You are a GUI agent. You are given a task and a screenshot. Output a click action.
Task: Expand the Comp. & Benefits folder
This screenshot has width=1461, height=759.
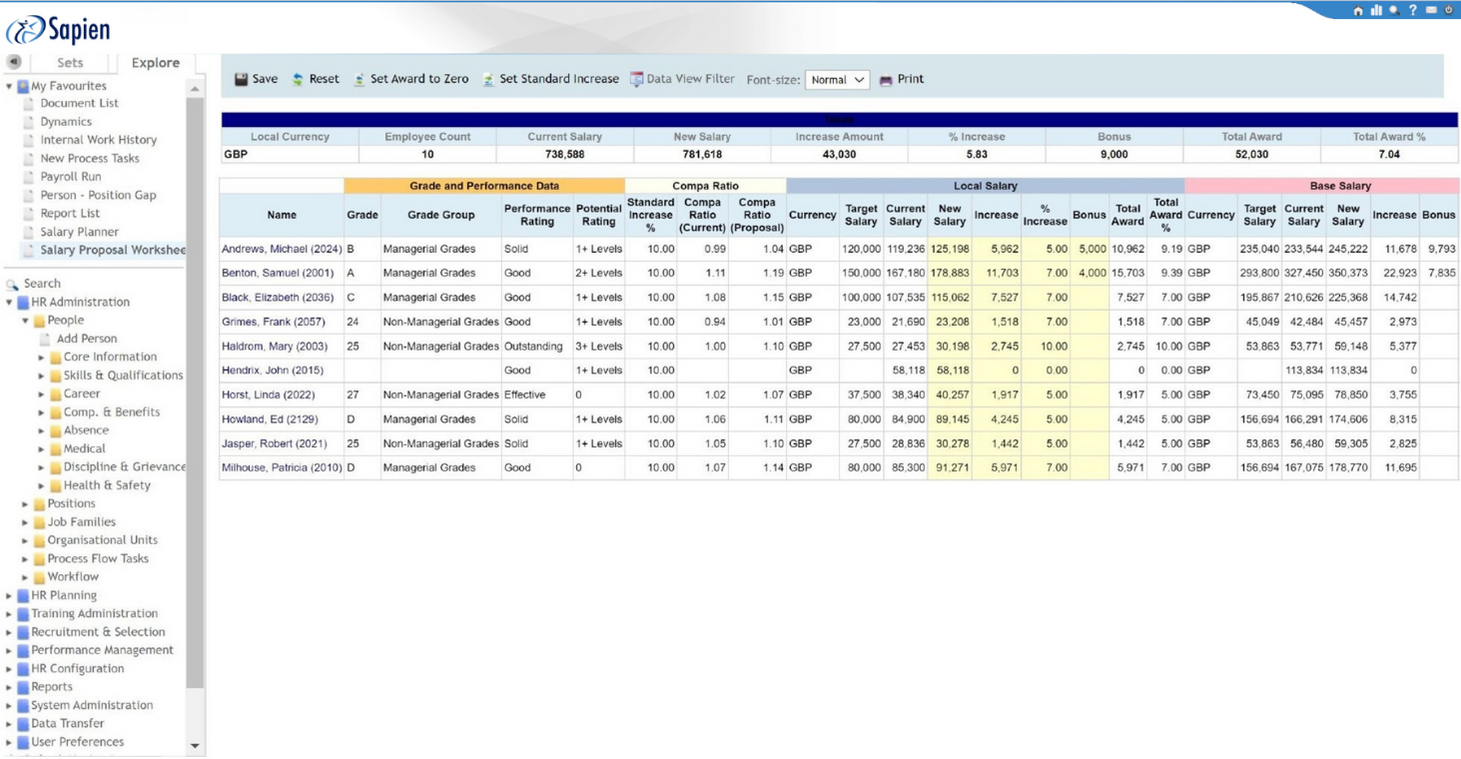pyautogui.click(x=42, y=413)
